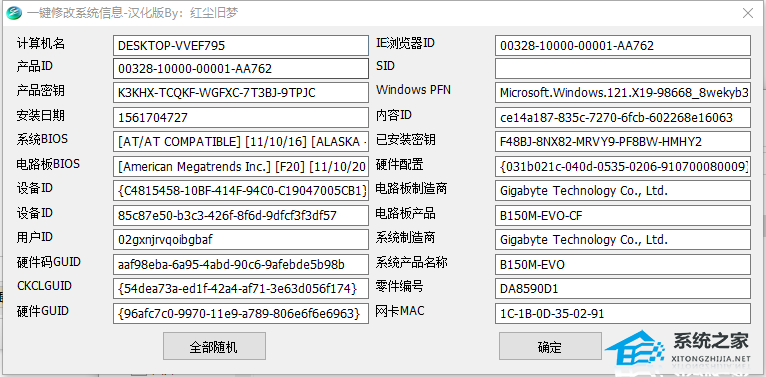766x377 pixels.
Task: Edit the 电路板制造商 Gigabyte field
Action: pyautogui.click(x=623, y=190)
